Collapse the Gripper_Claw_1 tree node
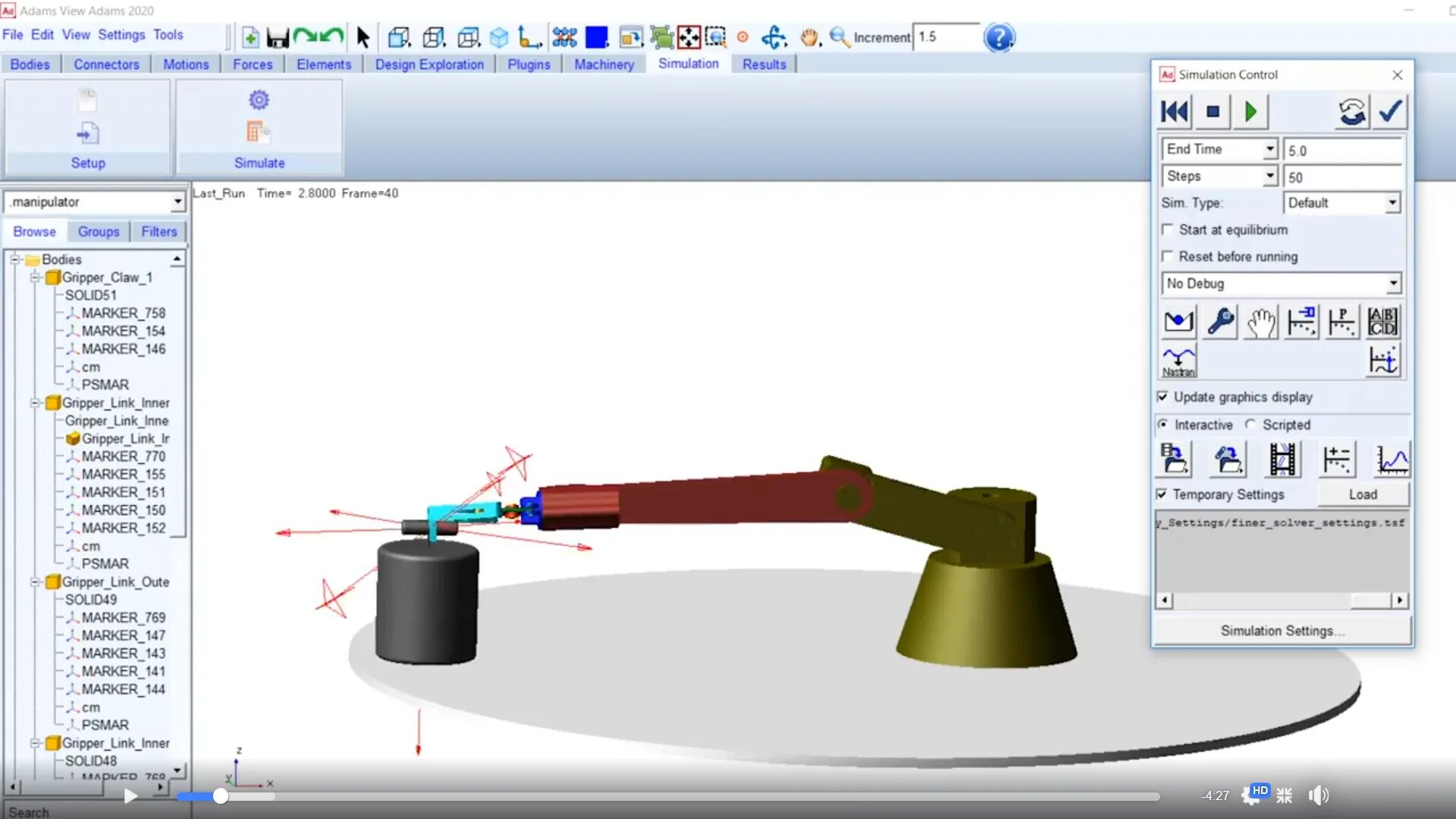 tap(35, 278)
